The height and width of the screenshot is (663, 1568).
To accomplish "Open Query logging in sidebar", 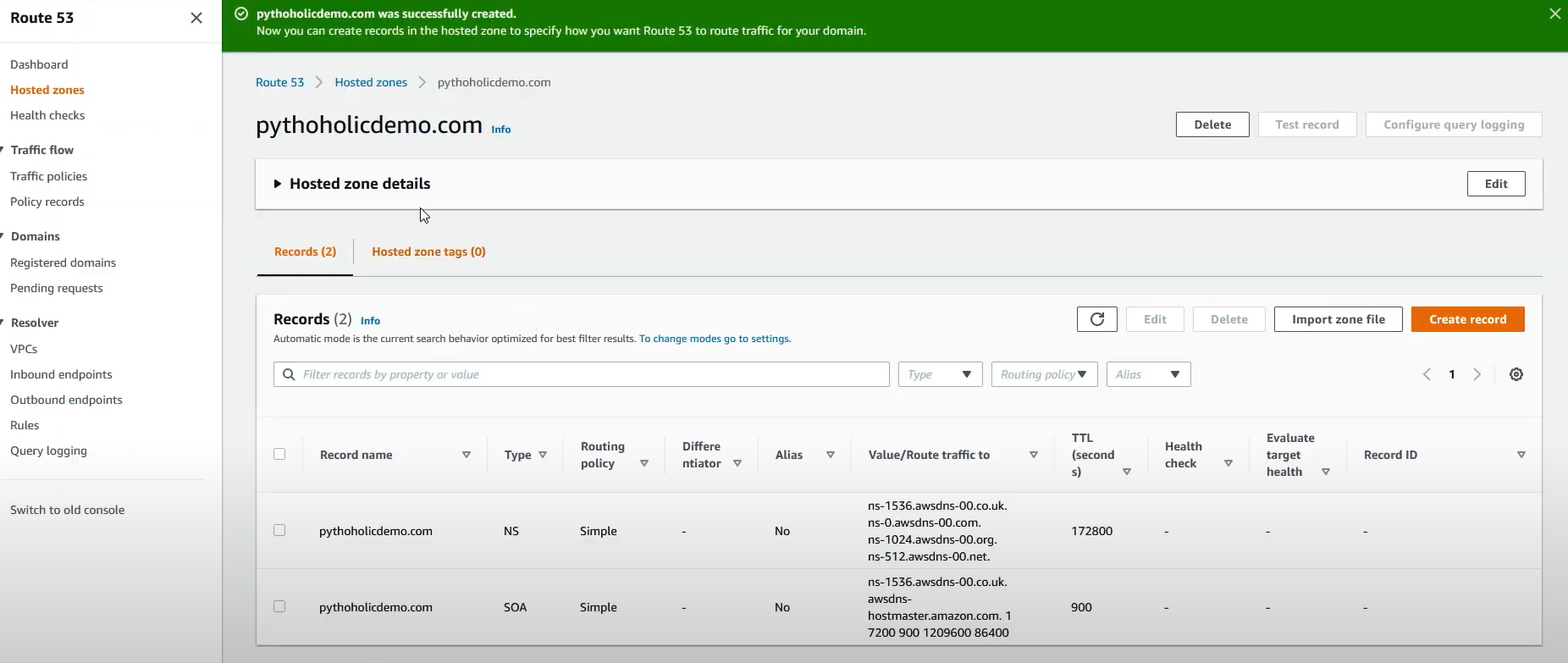I will click(x=48, y=450).
